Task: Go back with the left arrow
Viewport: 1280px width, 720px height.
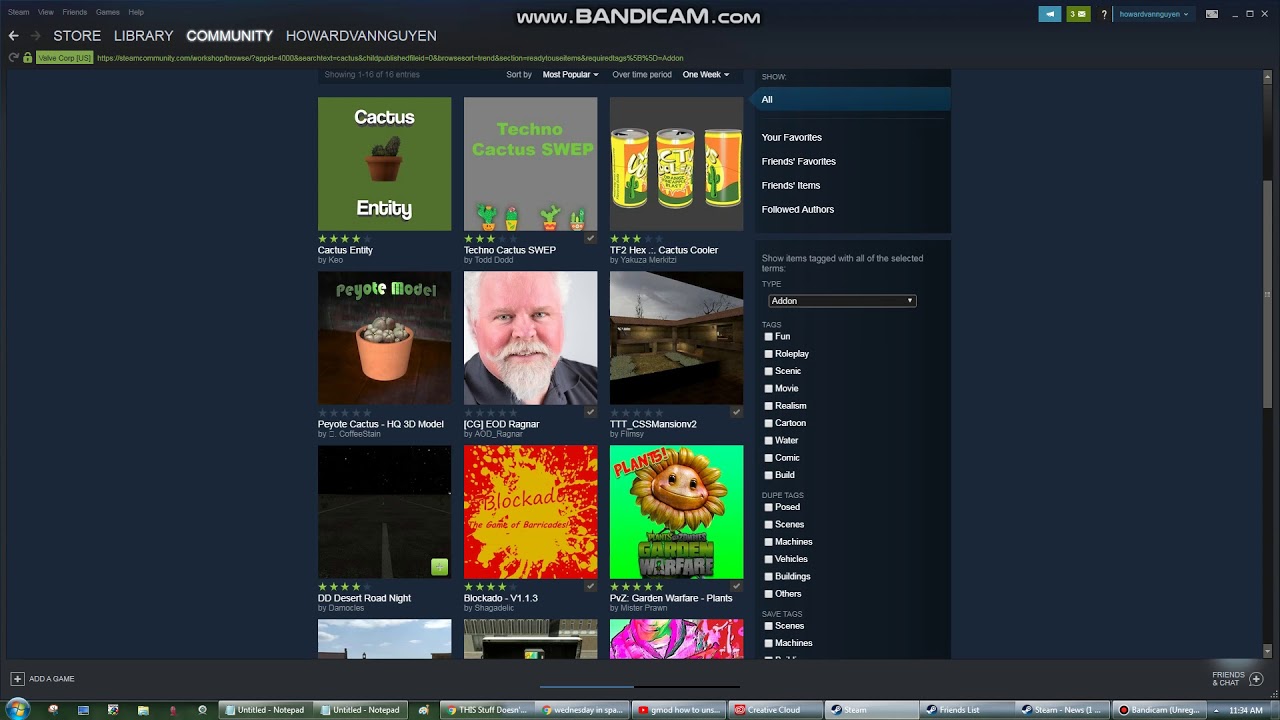Action: click(14, 35)
